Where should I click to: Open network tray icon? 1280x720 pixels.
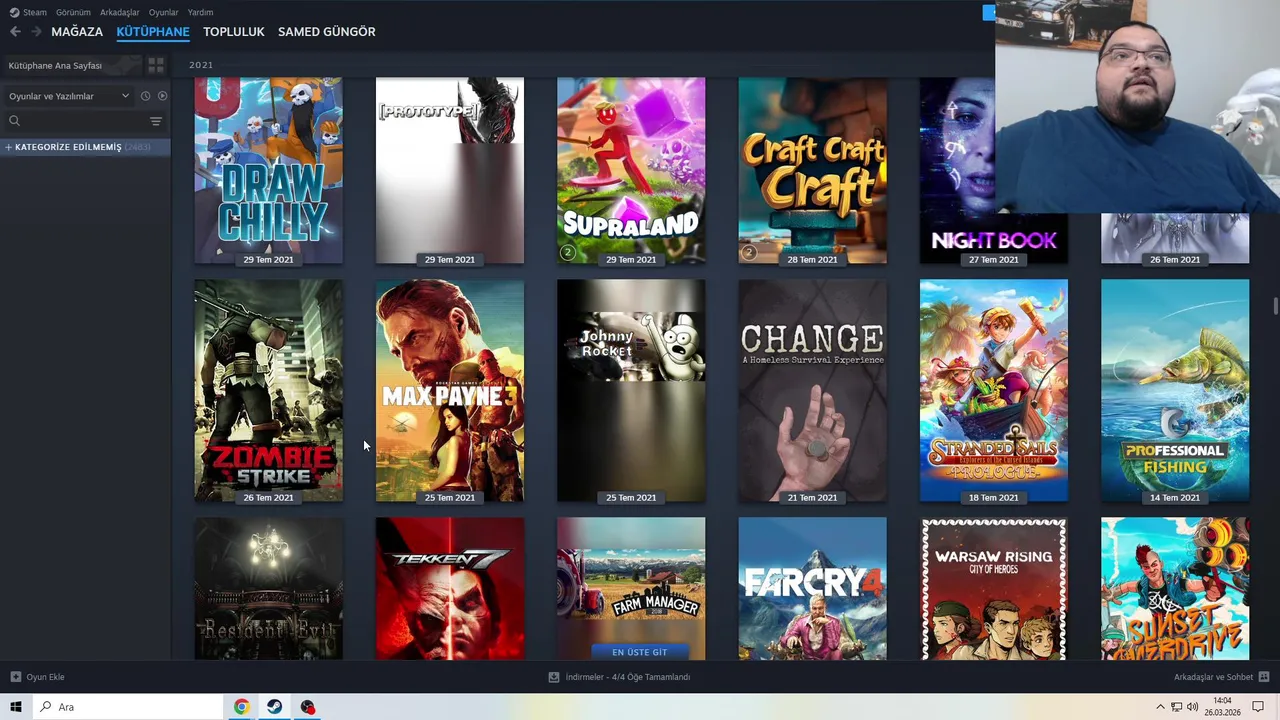1176,707
